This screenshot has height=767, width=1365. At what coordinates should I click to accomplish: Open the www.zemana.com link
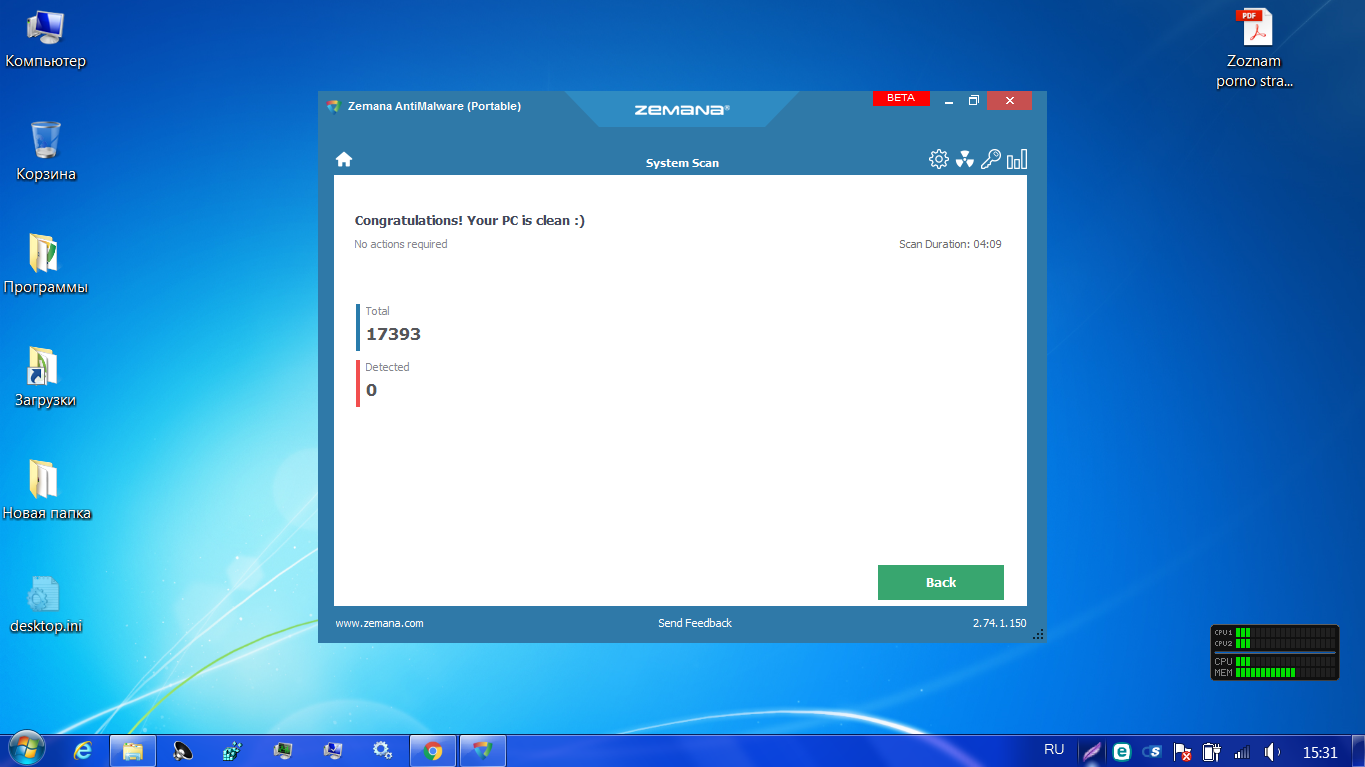(x=379, y=623)
